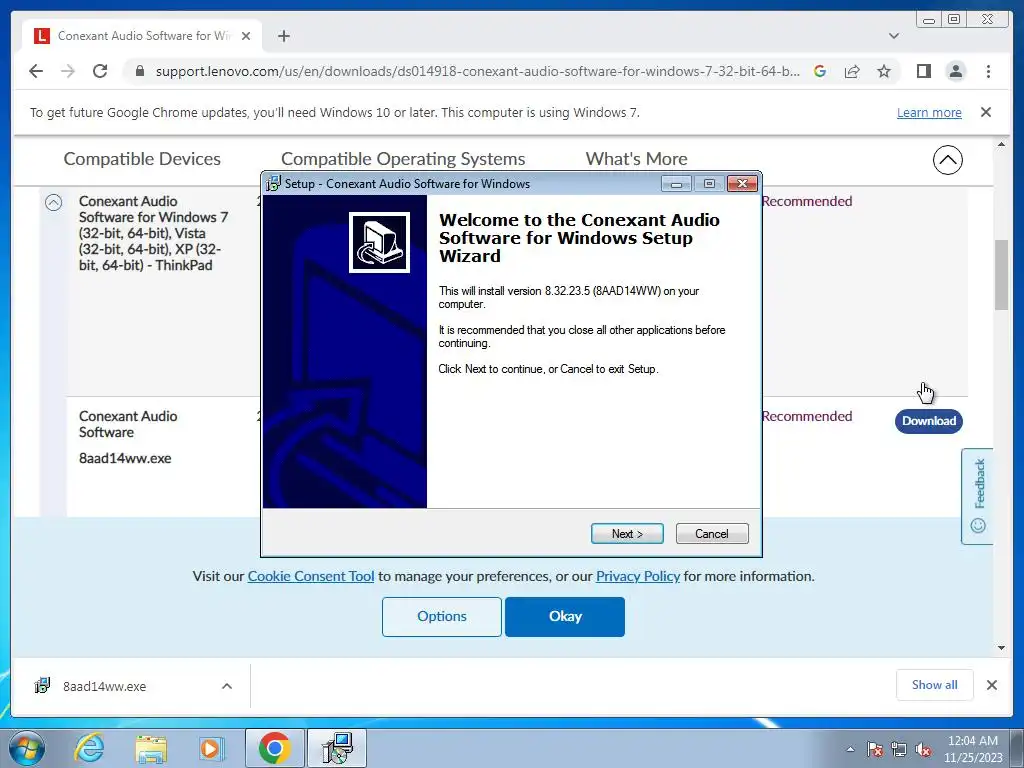Open the Cookie Consent Tool link

point(311,576)
